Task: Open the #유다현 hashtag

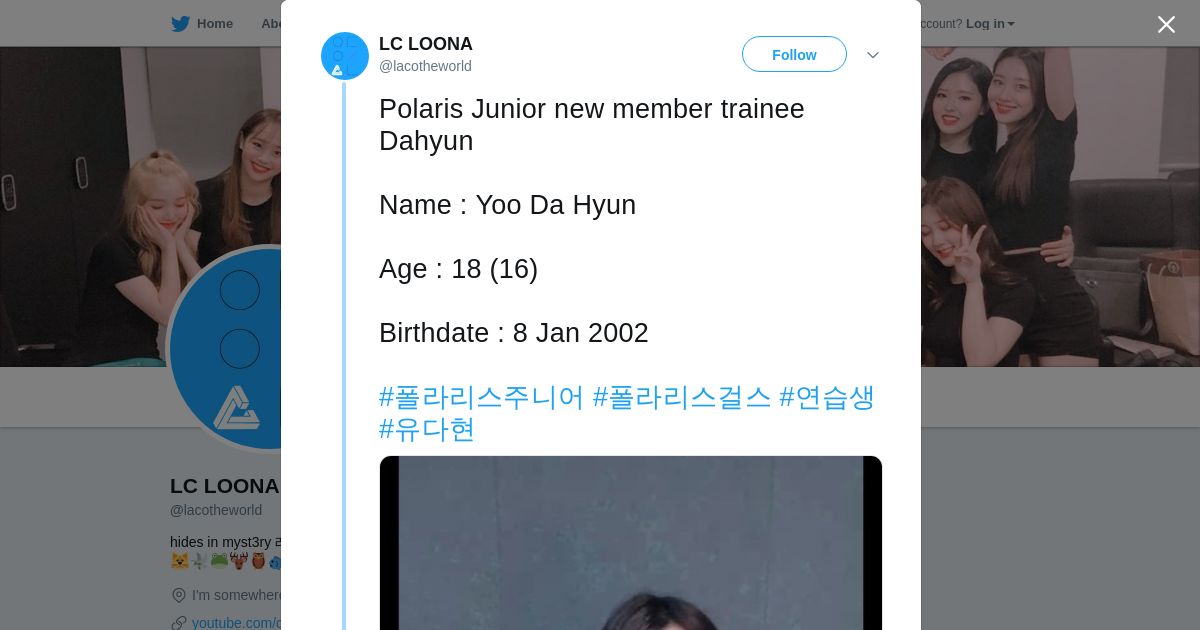Action: tap(427, 429)
